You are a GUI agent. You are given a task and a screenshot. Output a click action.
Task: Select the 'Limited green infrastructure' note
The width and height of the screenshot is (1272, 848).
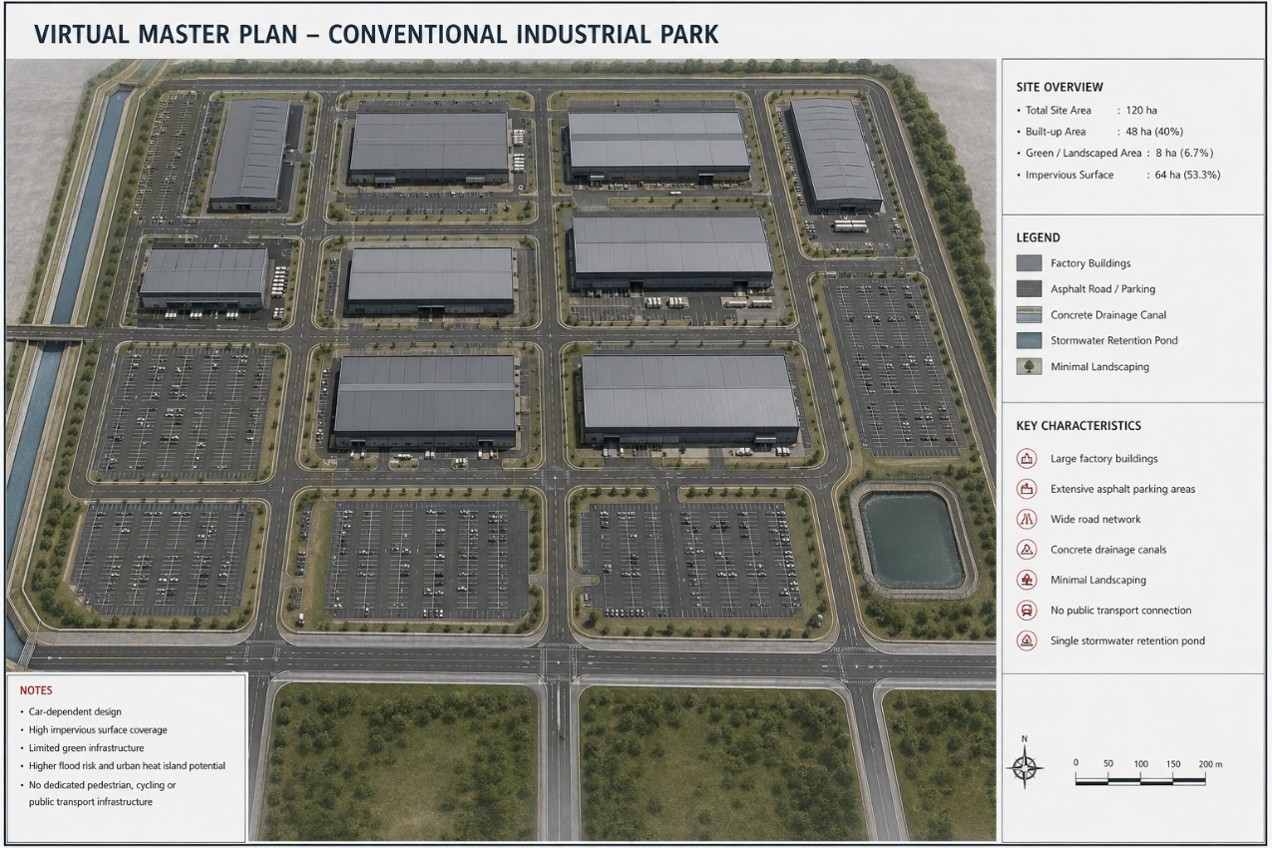tap(86, 748)
